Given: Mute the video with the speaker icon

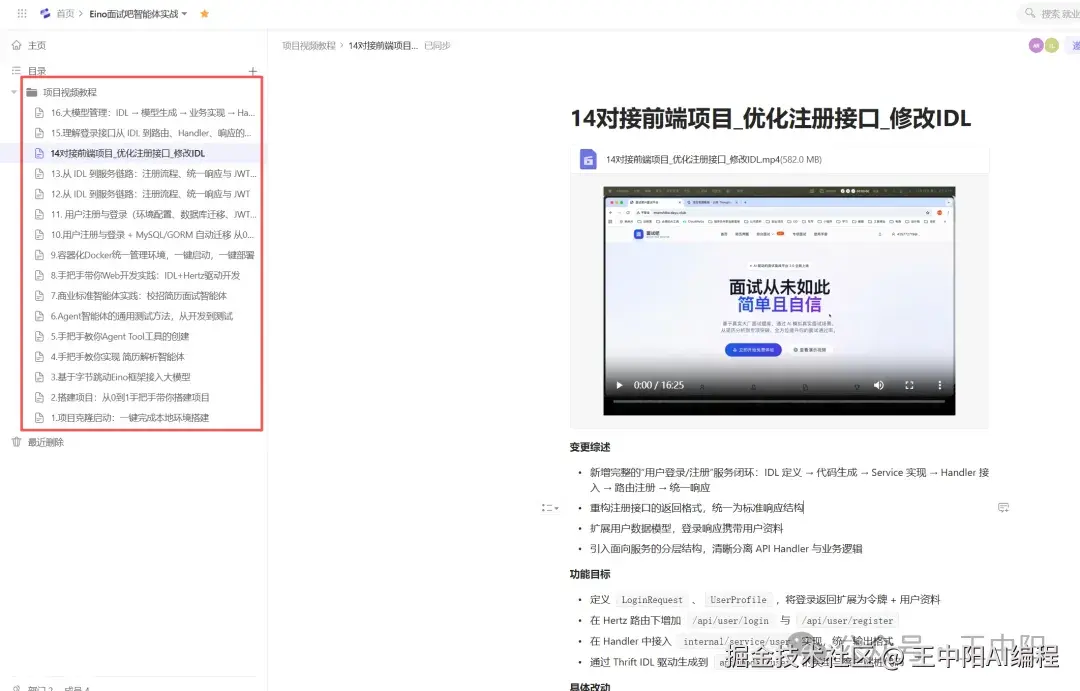Looking at the screenshot, I should 878,385.
